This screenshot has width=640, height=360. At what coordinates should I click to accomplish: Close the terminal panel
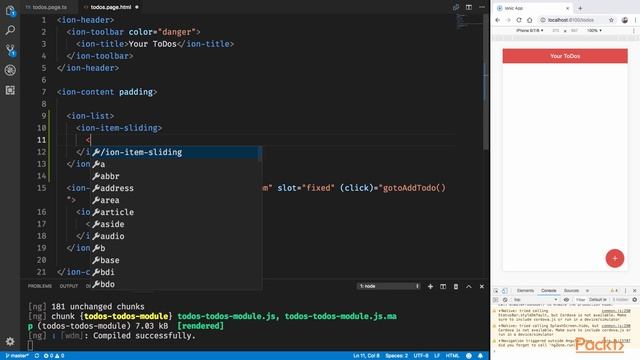tap(482, 287)
